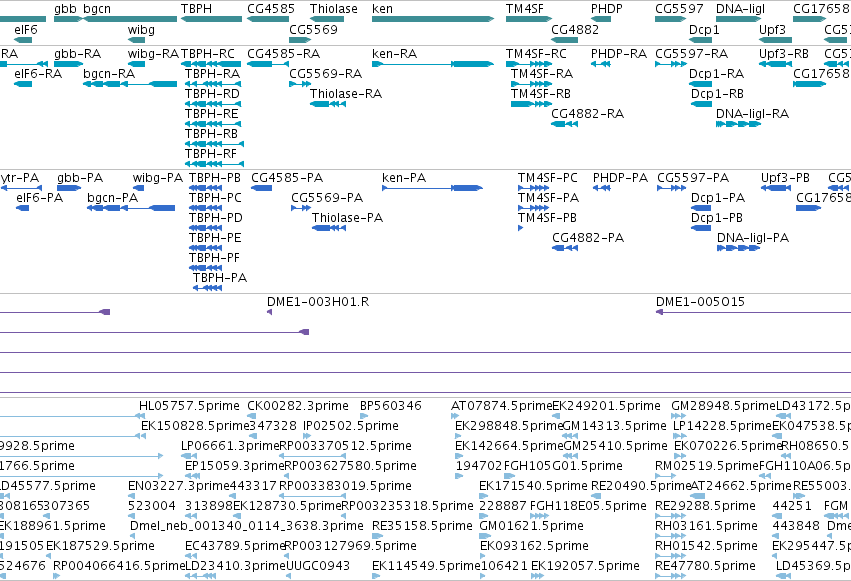Click the Upf3 gene label

click(x=772, y=29)
